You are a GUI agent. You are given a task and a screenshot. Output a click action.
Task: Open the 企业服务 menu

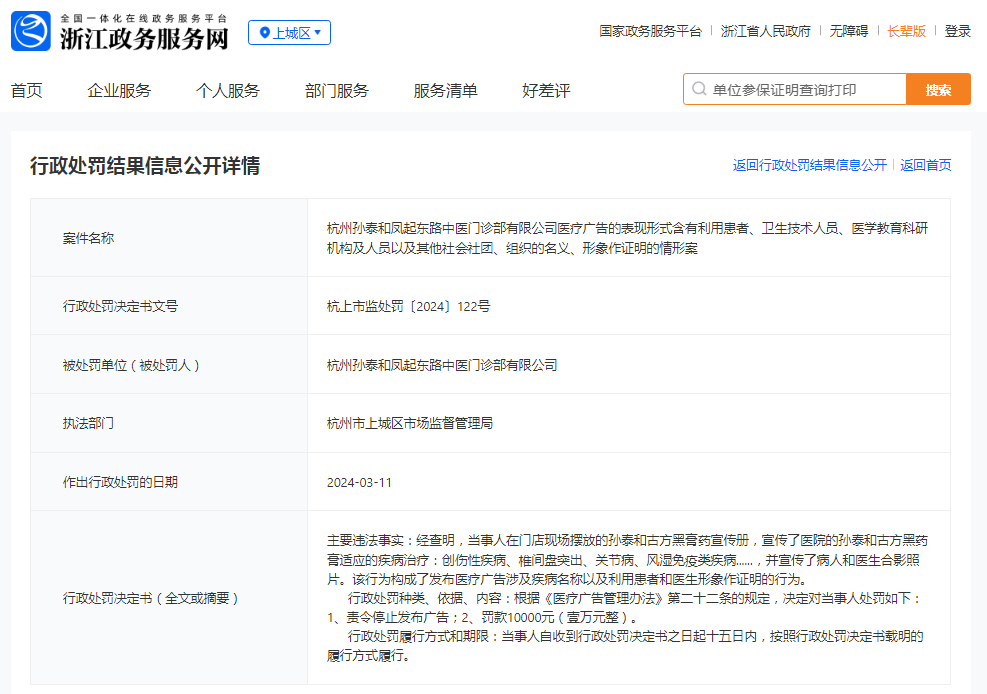coord(120,91)
